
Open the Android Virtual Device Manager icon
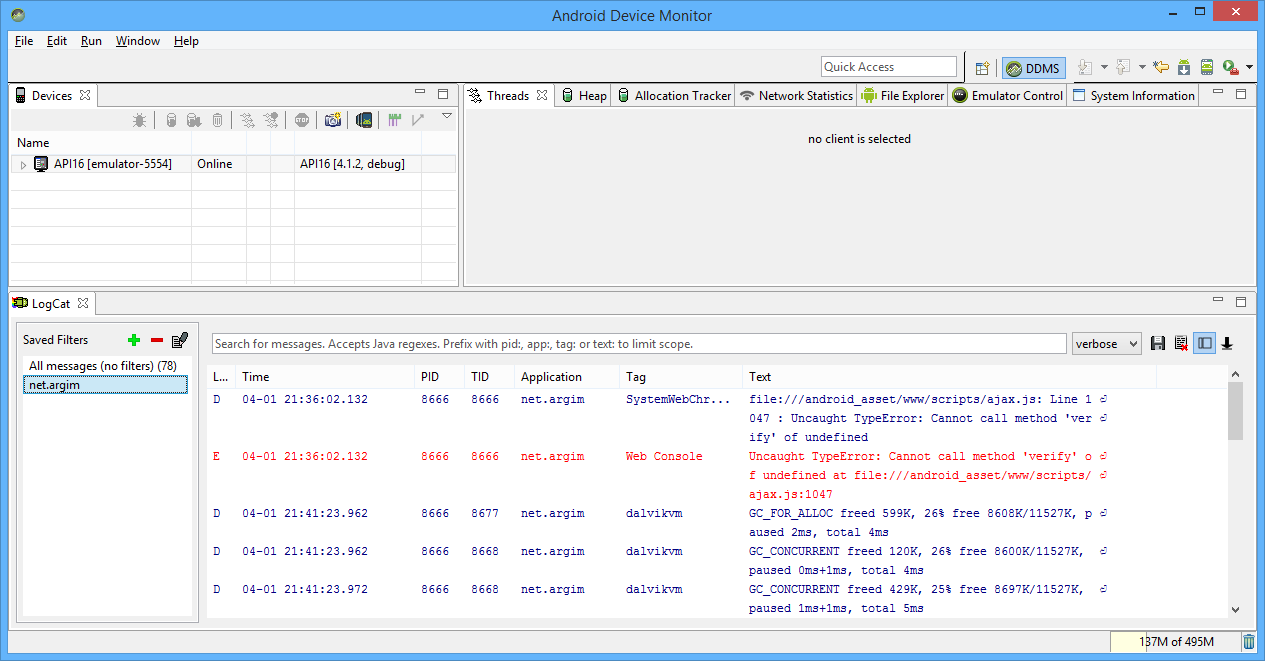pyautogui.click(x=1207, y=67)
